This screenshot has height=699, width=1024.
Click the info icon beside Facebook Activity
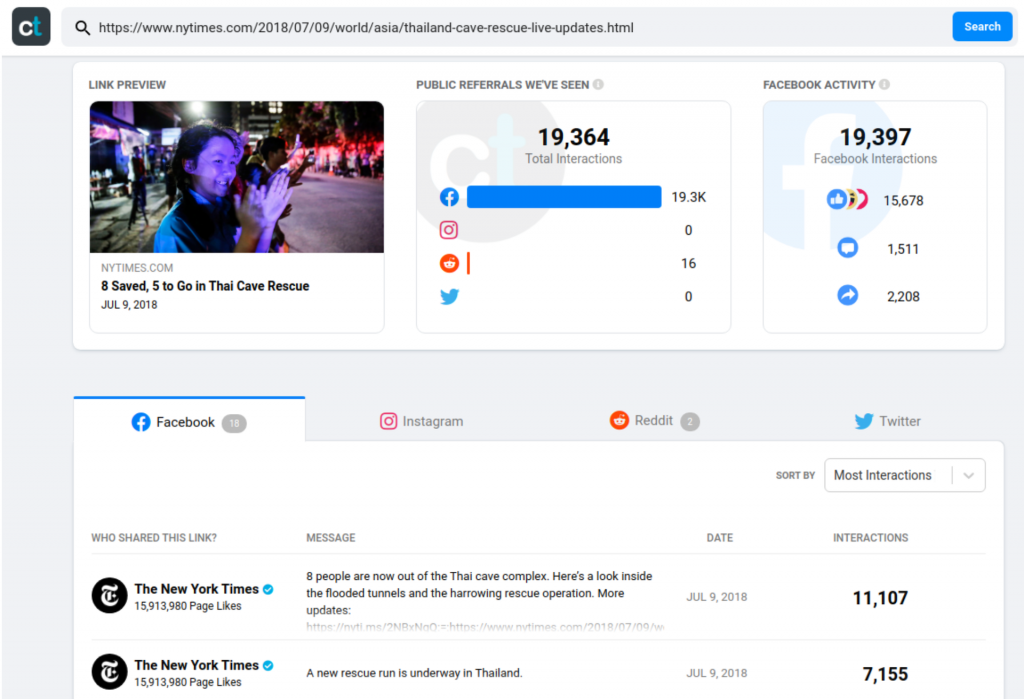pyautogui.click(x=884, y=84)
